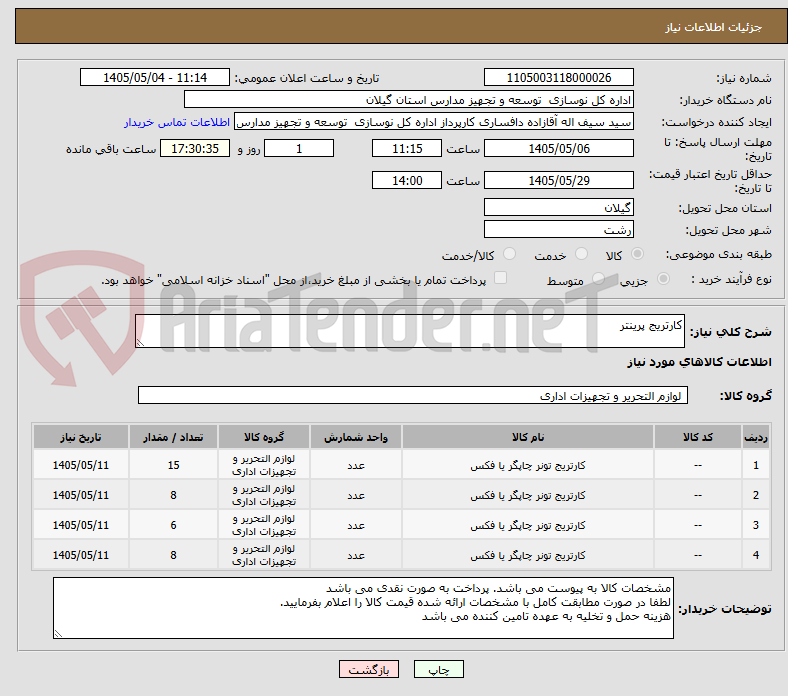Click the اطلاعات کالاهای مورد نیاز heading
Screen dimensions: 788x696
point(699,362)
